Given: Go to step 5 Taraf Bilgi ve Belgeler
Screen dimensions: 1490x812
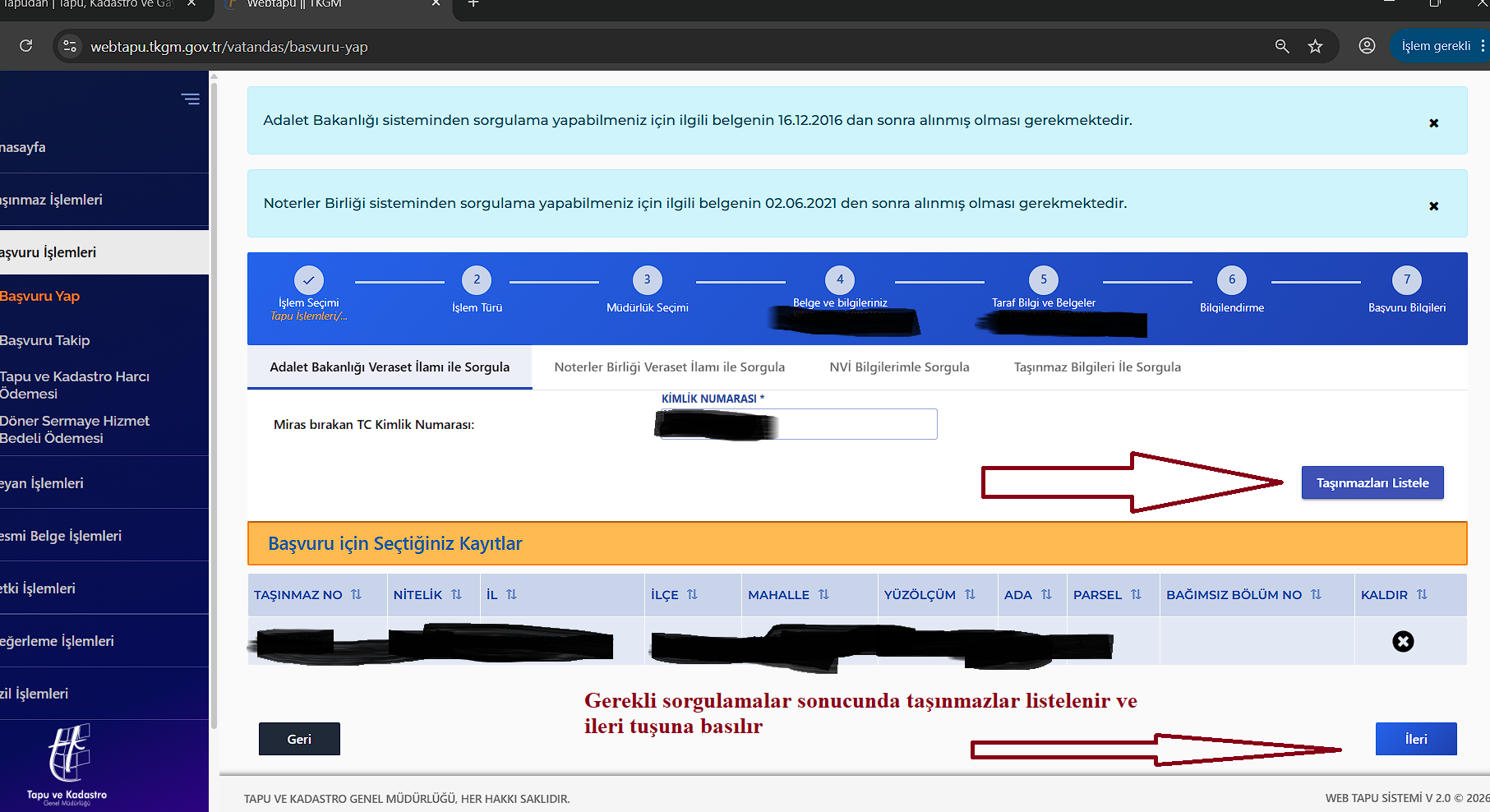Looking at the screenshot, I should click(1044, 279).
